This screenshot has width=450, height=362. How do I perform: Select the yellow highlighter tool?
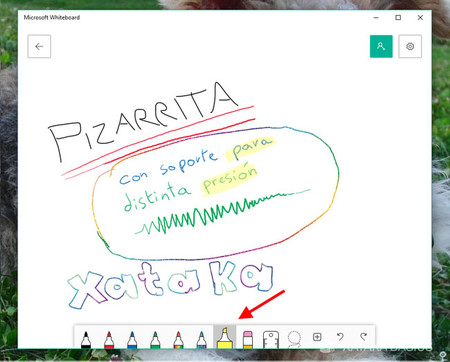click(224, 337)
